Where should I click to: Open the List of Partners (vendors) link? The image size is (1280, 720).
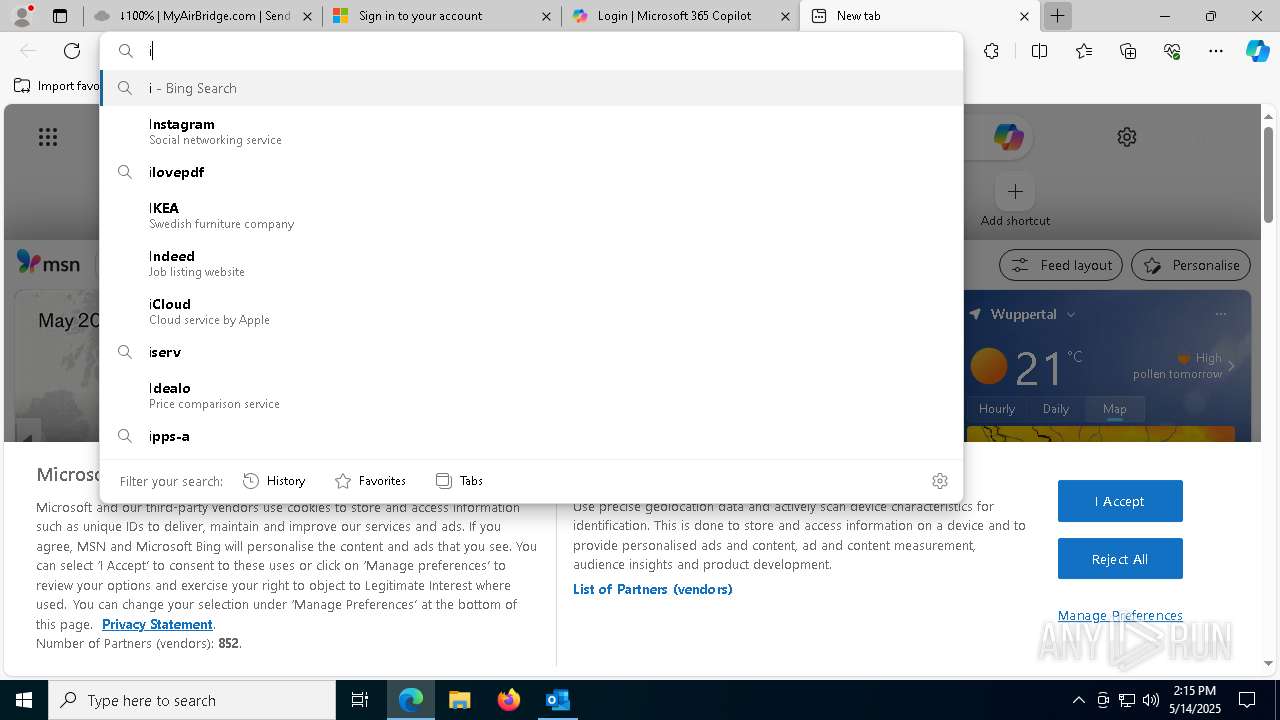653,589
